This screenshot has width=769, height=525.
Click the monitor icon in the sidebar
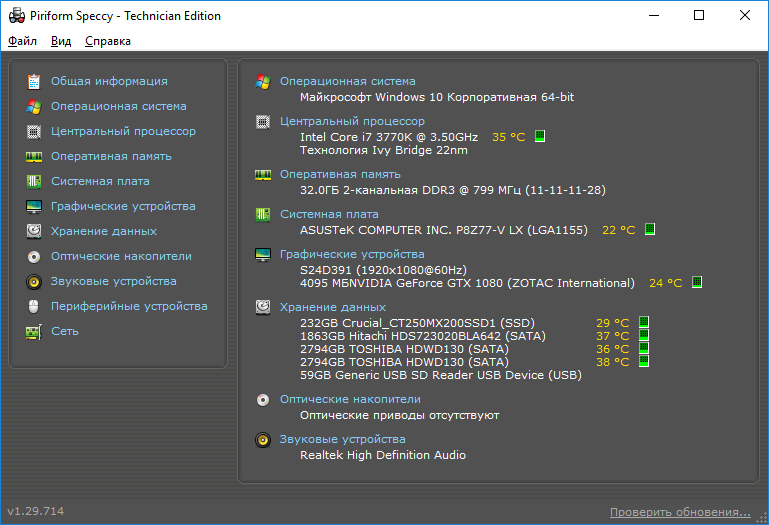34,207
